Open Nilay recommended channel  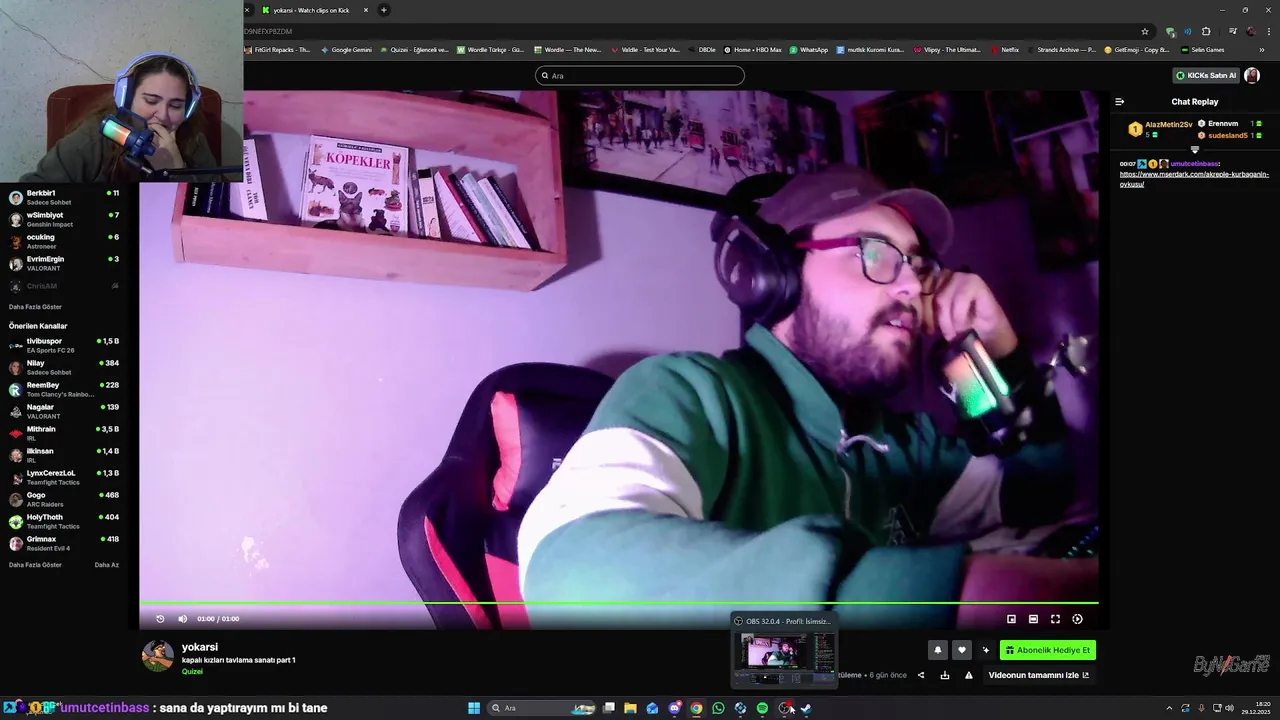[64, 367]
